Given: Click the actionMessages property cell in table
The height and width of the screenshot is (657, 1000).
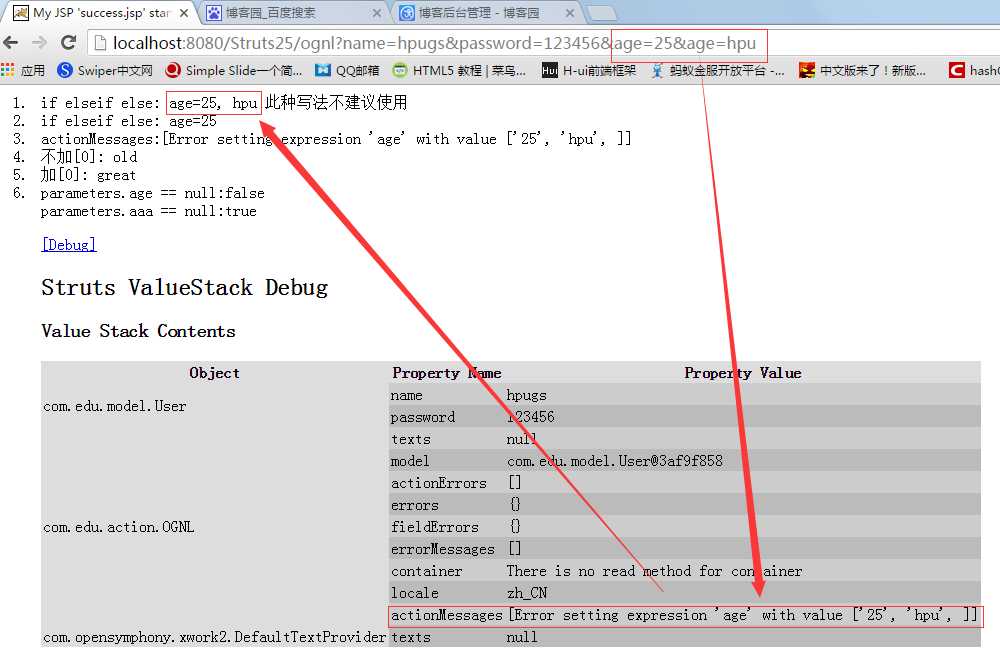Looking at the screenshot, I should pyautogui.click(x=446, y=616).
